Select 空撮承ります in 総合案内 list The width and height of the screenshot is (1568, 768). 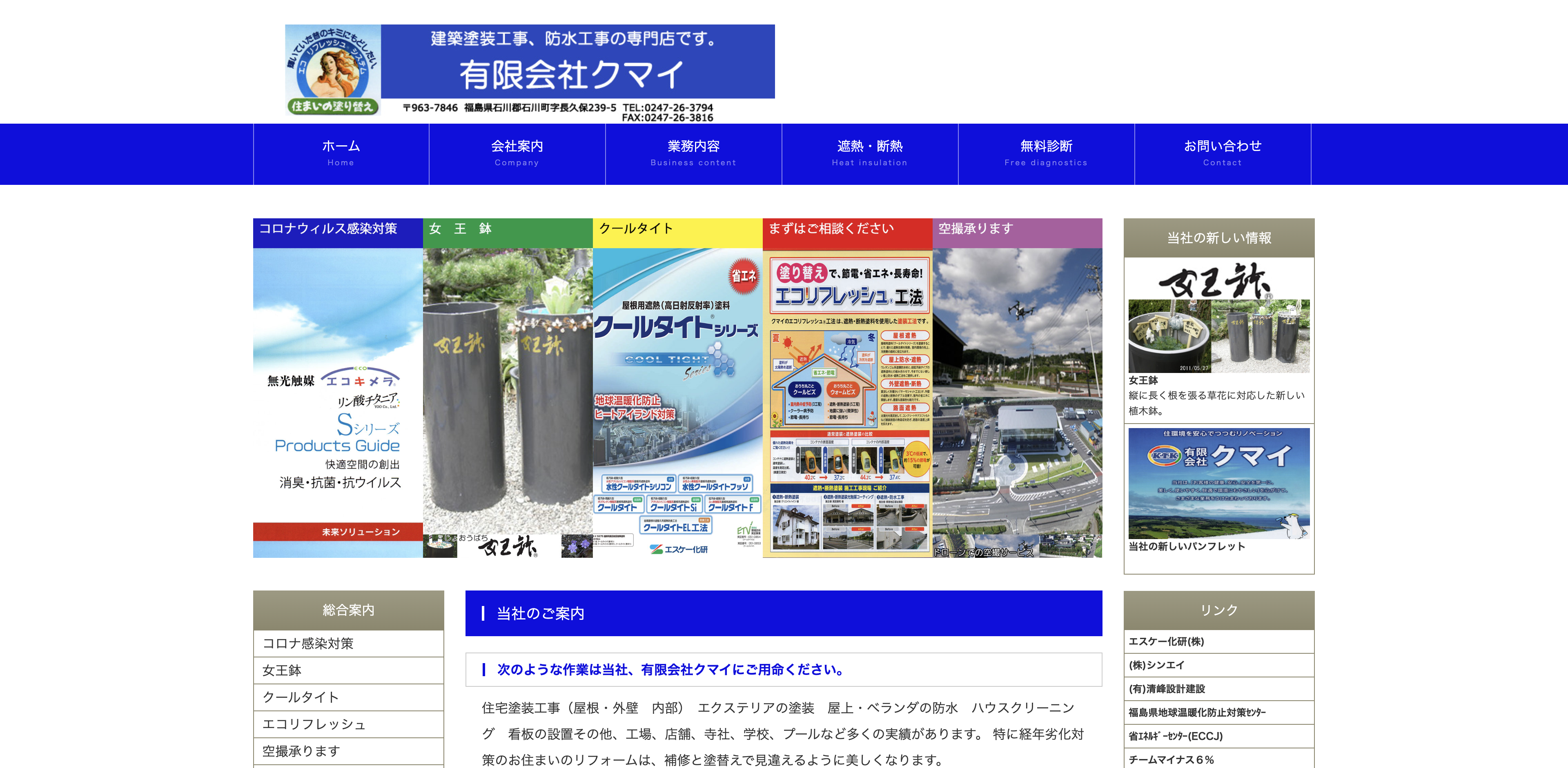click(x=348, y=751)
